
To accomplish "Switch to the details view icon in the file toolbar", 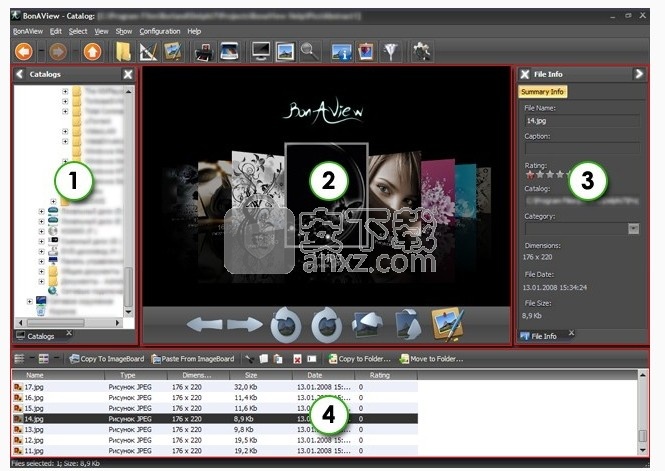I will [x=44, y=359].
